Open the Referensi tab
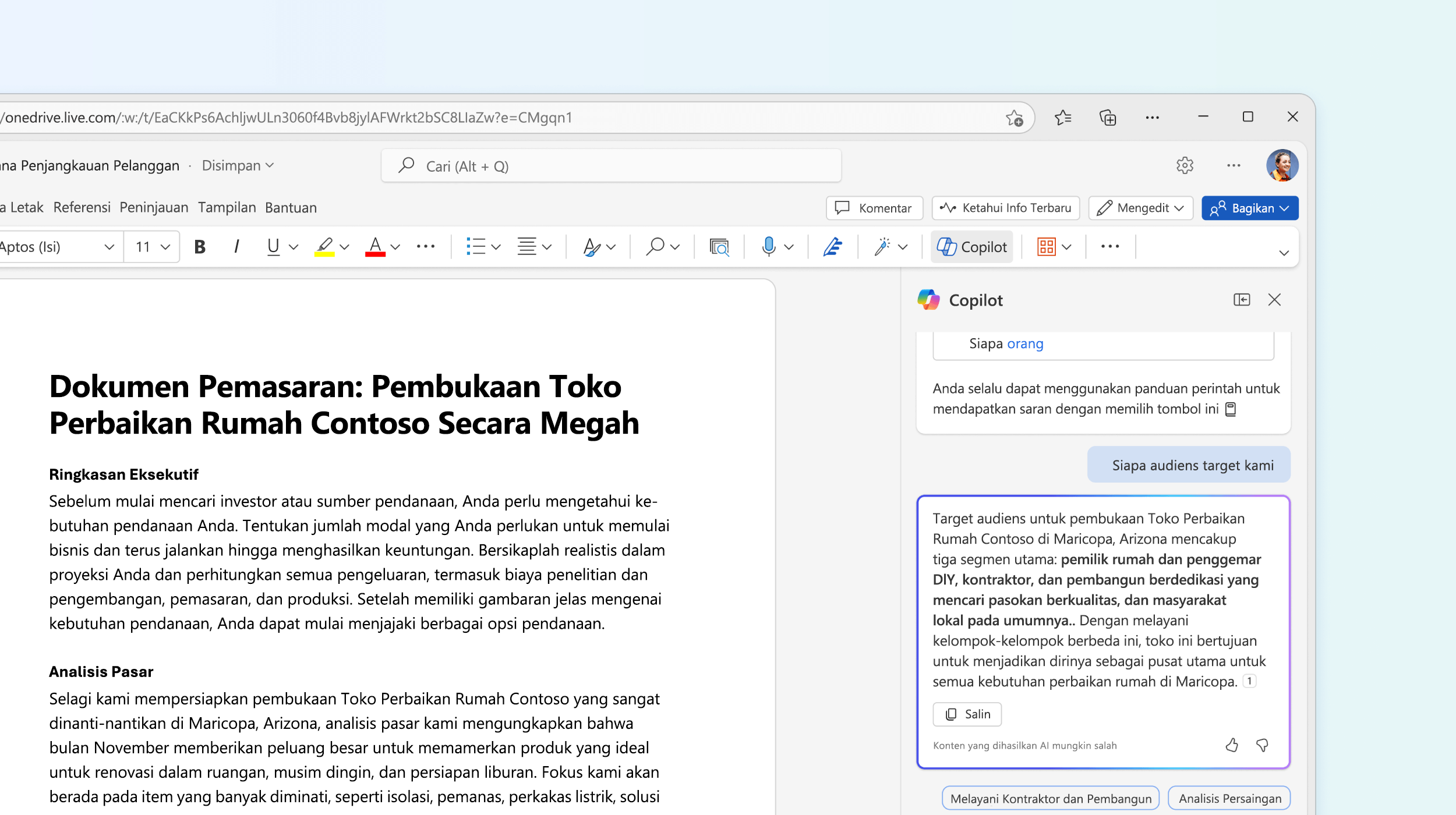The height and width of the screenshot is (815, 1456). tap(82, 207)
